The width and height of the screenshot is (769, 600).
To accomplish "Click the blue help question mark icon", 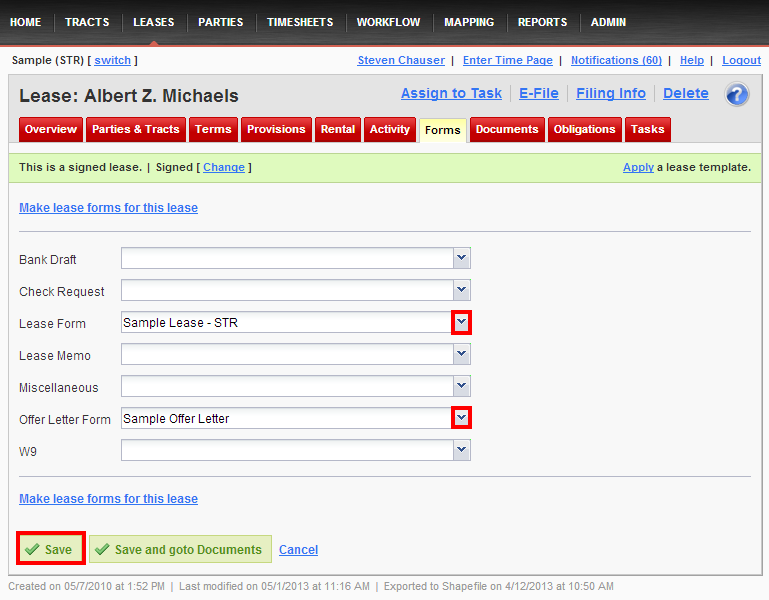I will 737,95.
